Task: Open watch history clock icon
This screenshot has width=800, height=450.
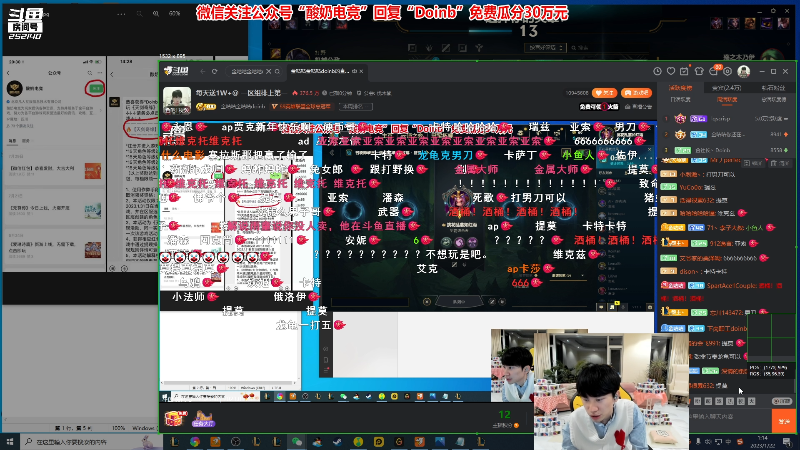Action: coord(657,71)
